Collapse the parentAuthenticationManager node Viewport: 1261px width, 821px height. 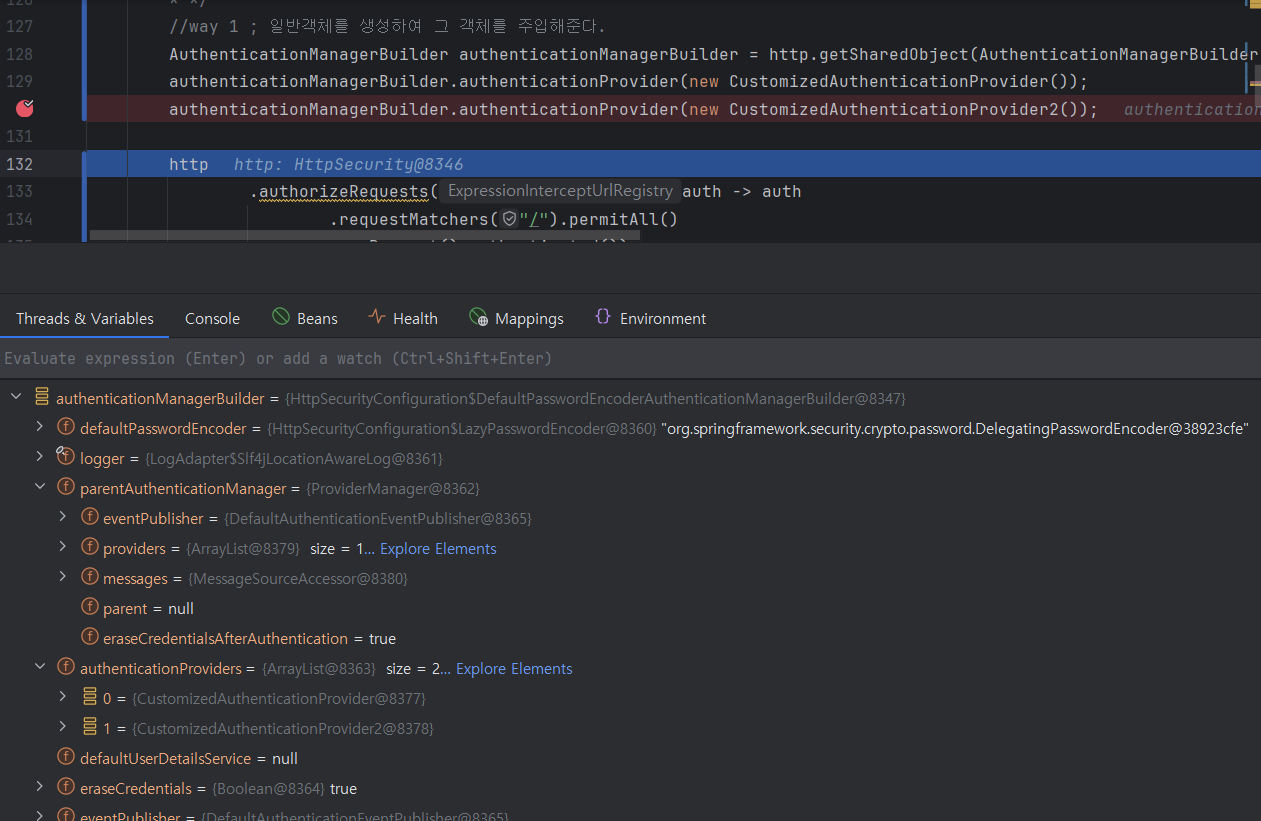39,487
